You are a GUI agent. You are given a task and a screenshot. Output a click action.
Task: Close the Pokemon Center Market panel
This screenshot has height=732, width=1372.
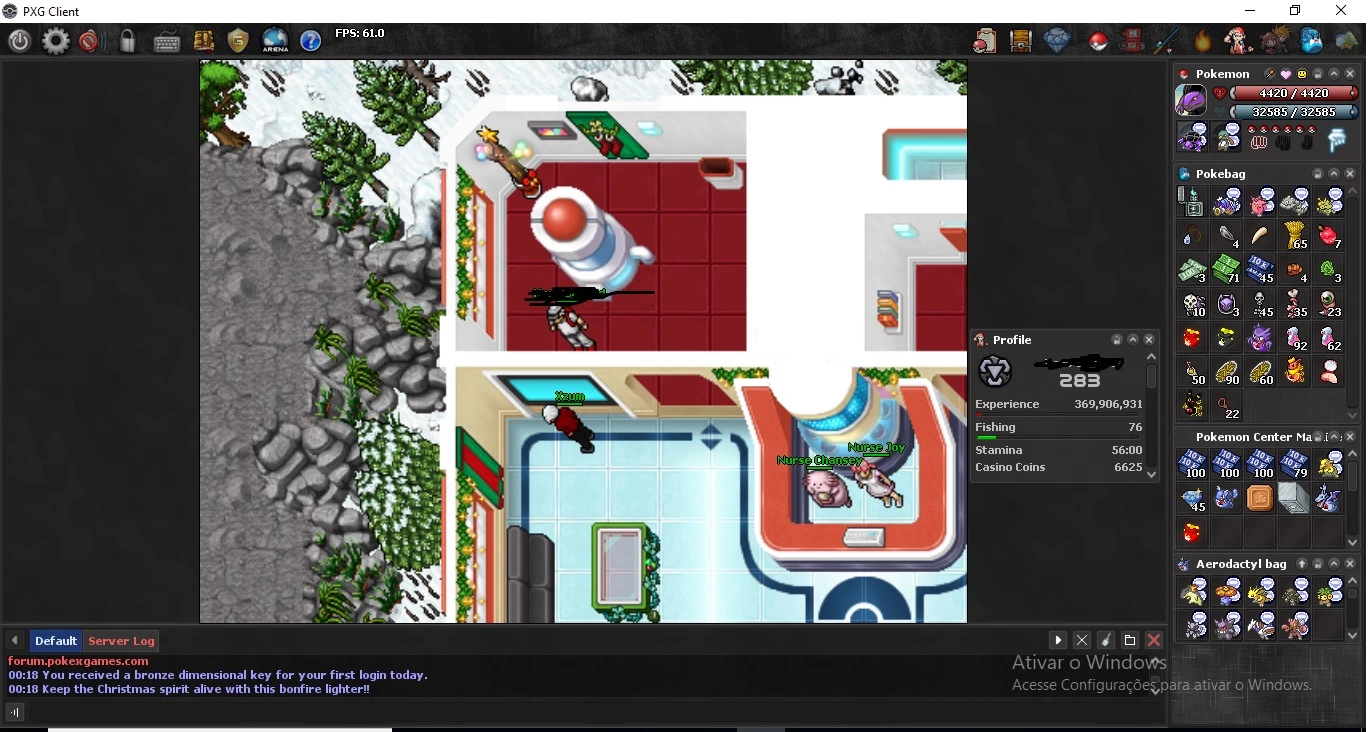1350,437
